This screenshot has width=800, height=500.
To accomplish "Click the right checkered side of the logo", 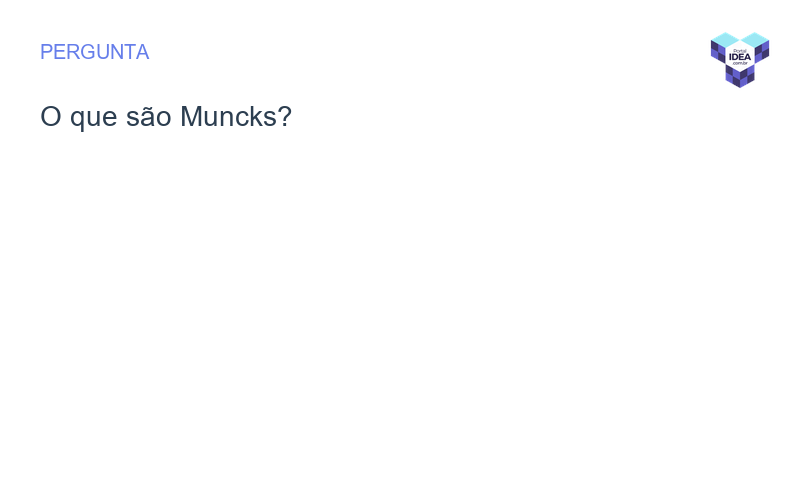I will (763, 52).
